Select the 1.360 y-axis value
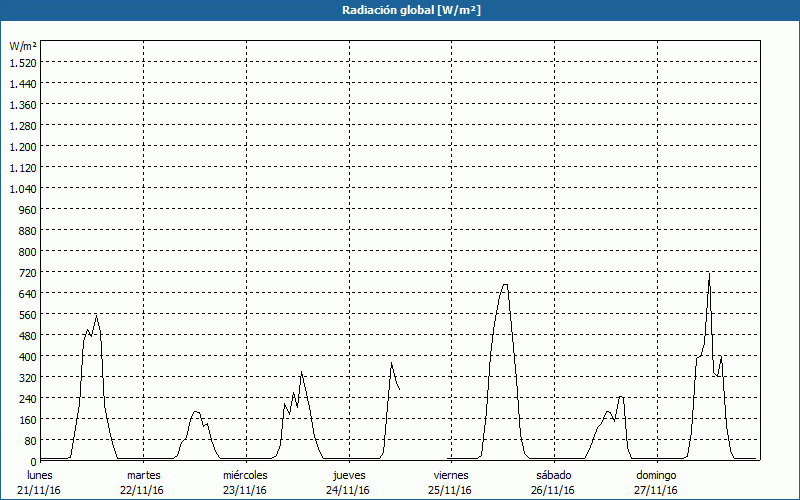800x500 pixels. [23, 105]
